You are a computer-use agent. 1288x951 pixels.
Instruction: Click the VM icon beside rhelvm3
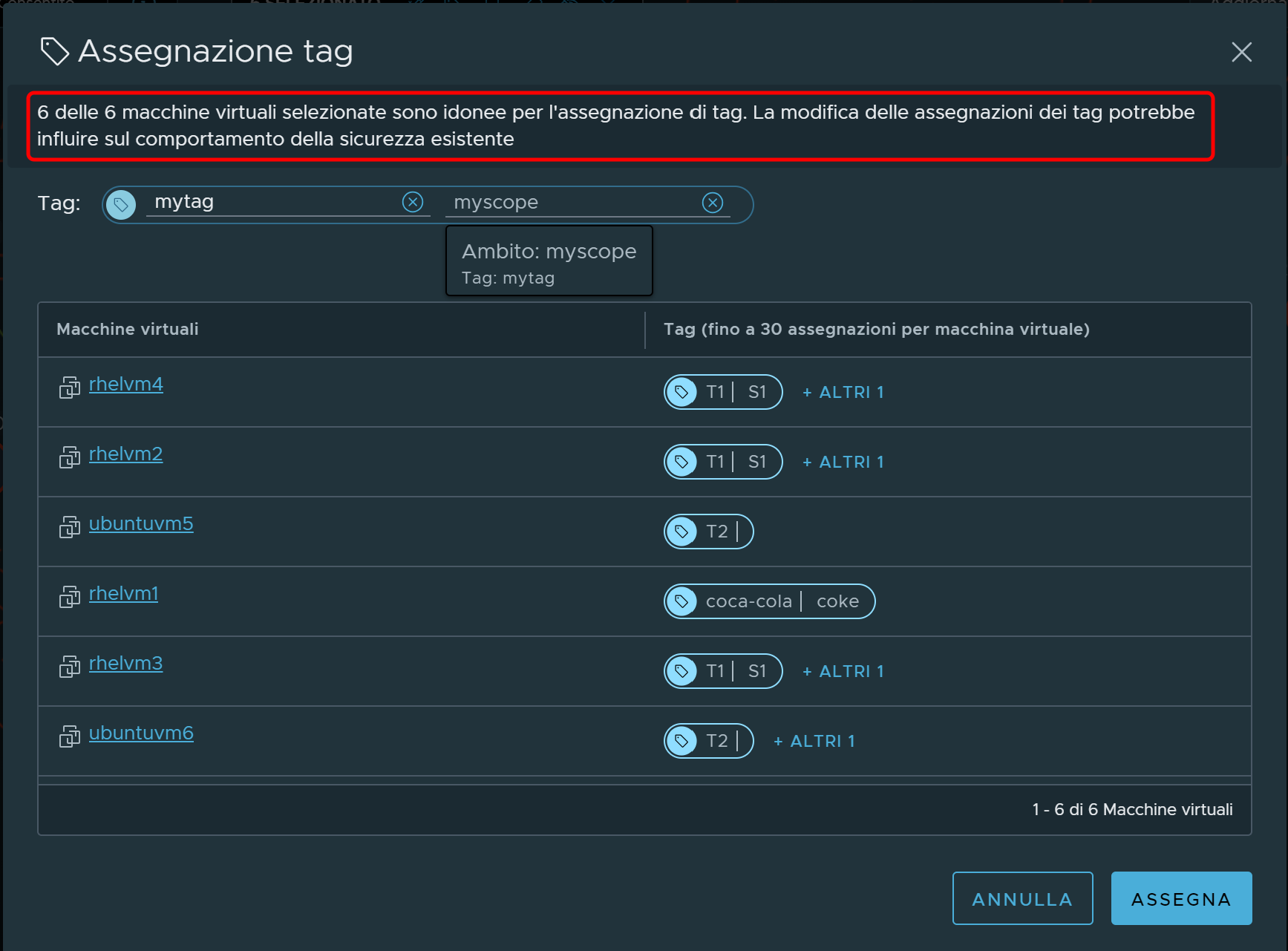point(70,667)
